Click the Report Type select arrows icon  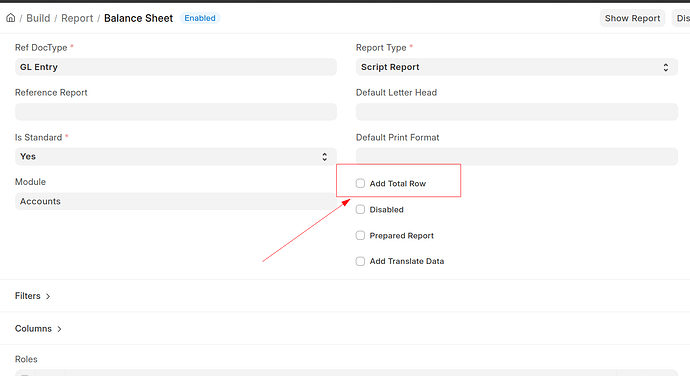pyautogui.click(x=666, y=67)
